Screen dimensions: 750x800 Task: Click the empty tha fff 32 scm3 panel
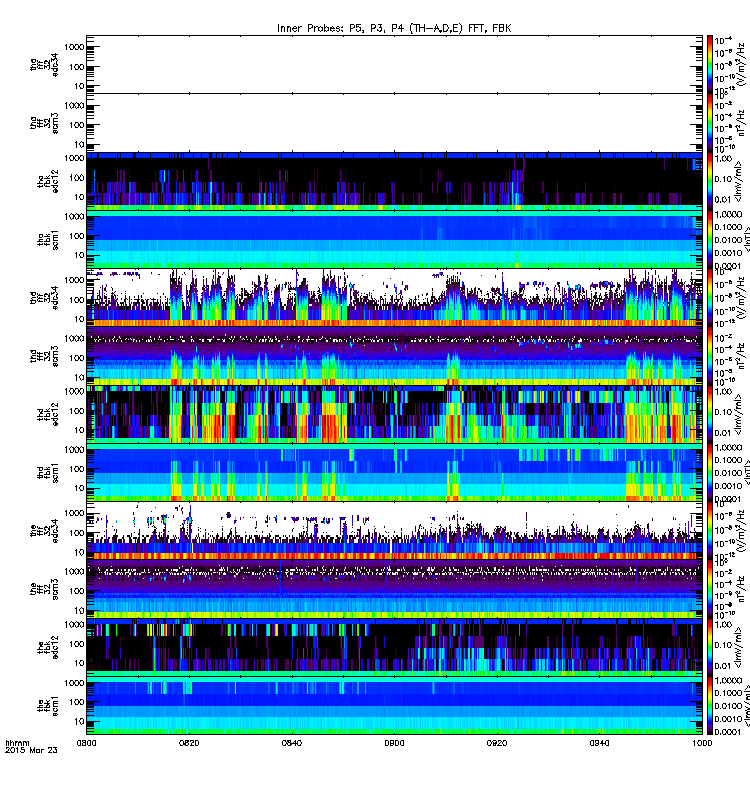pyautogui.click(x=394, y=123)
